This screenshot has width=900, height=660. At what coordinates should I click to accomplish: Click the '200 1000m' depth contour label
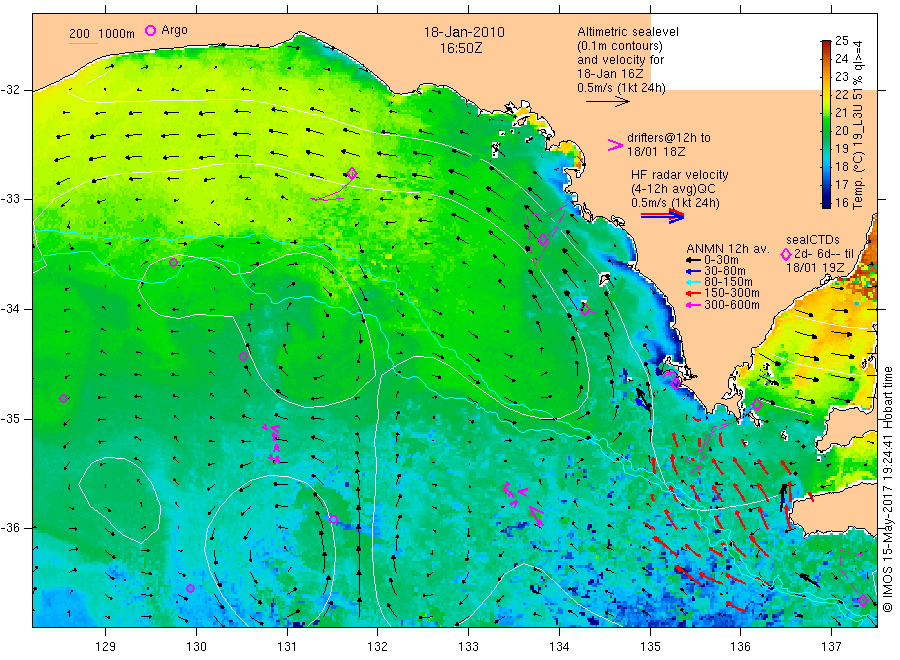[102, 33]
